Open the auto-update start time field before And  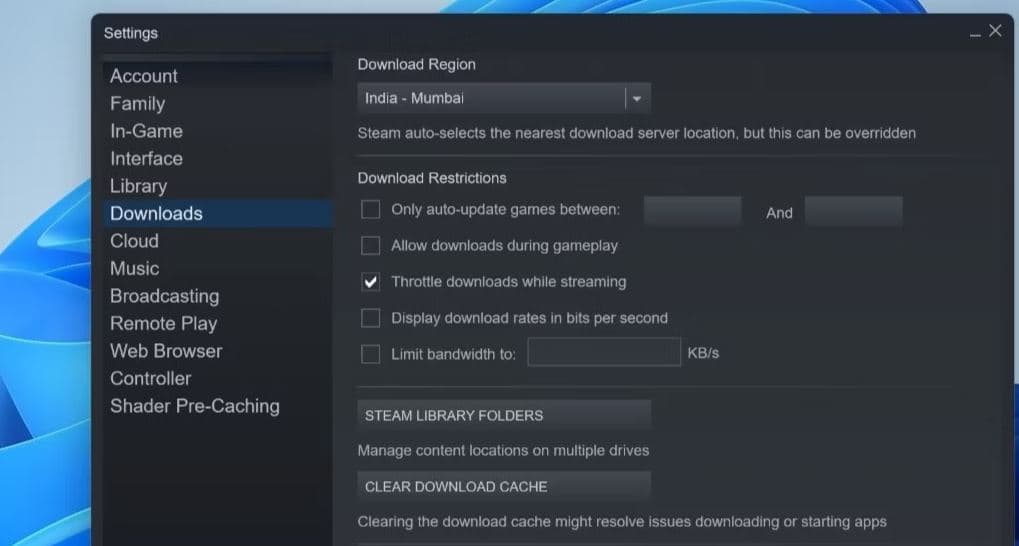tap(692, 211)
